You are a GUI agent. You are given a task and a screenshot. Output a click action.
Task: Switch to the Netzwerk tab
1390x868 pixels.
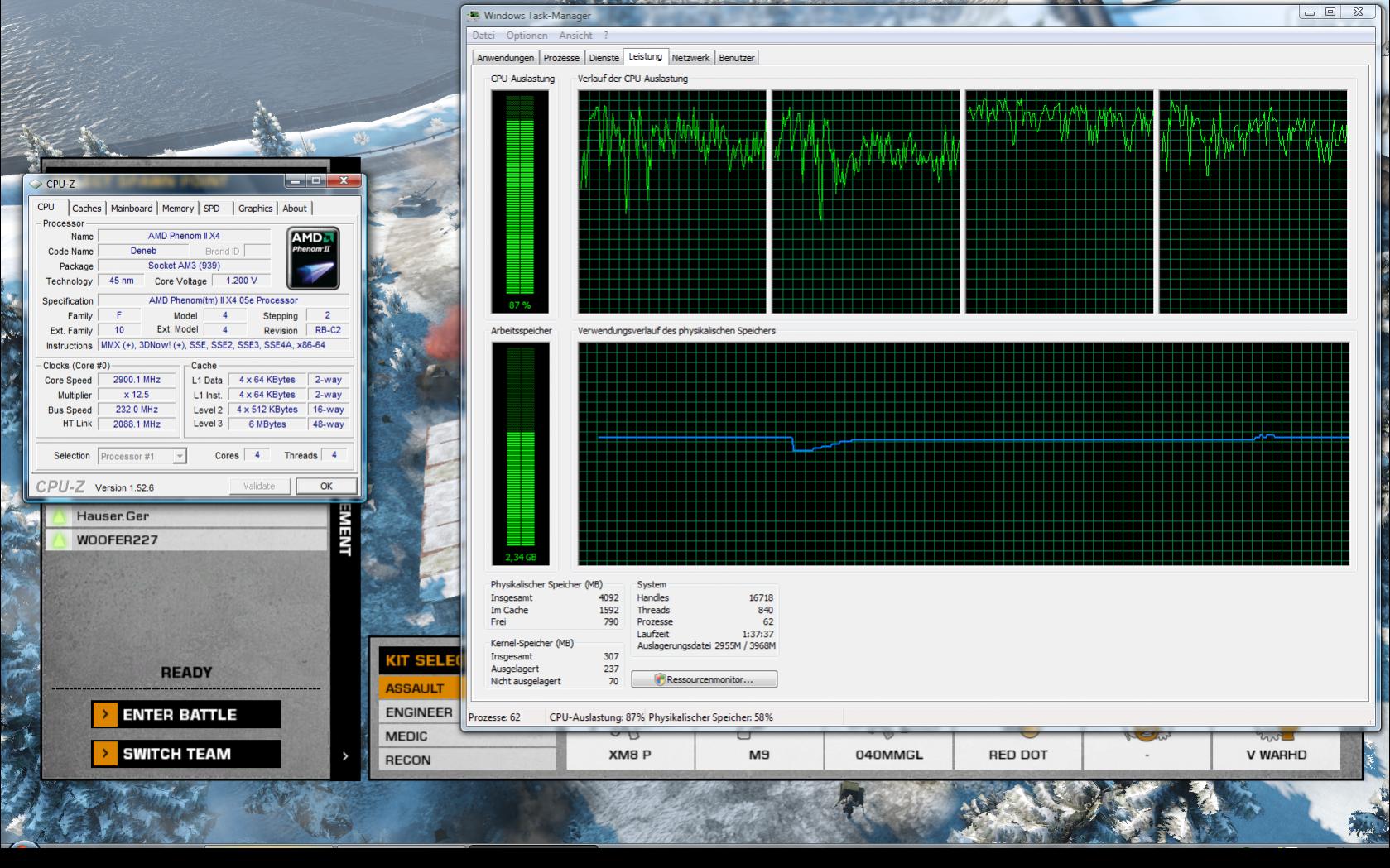pos(690,58)
